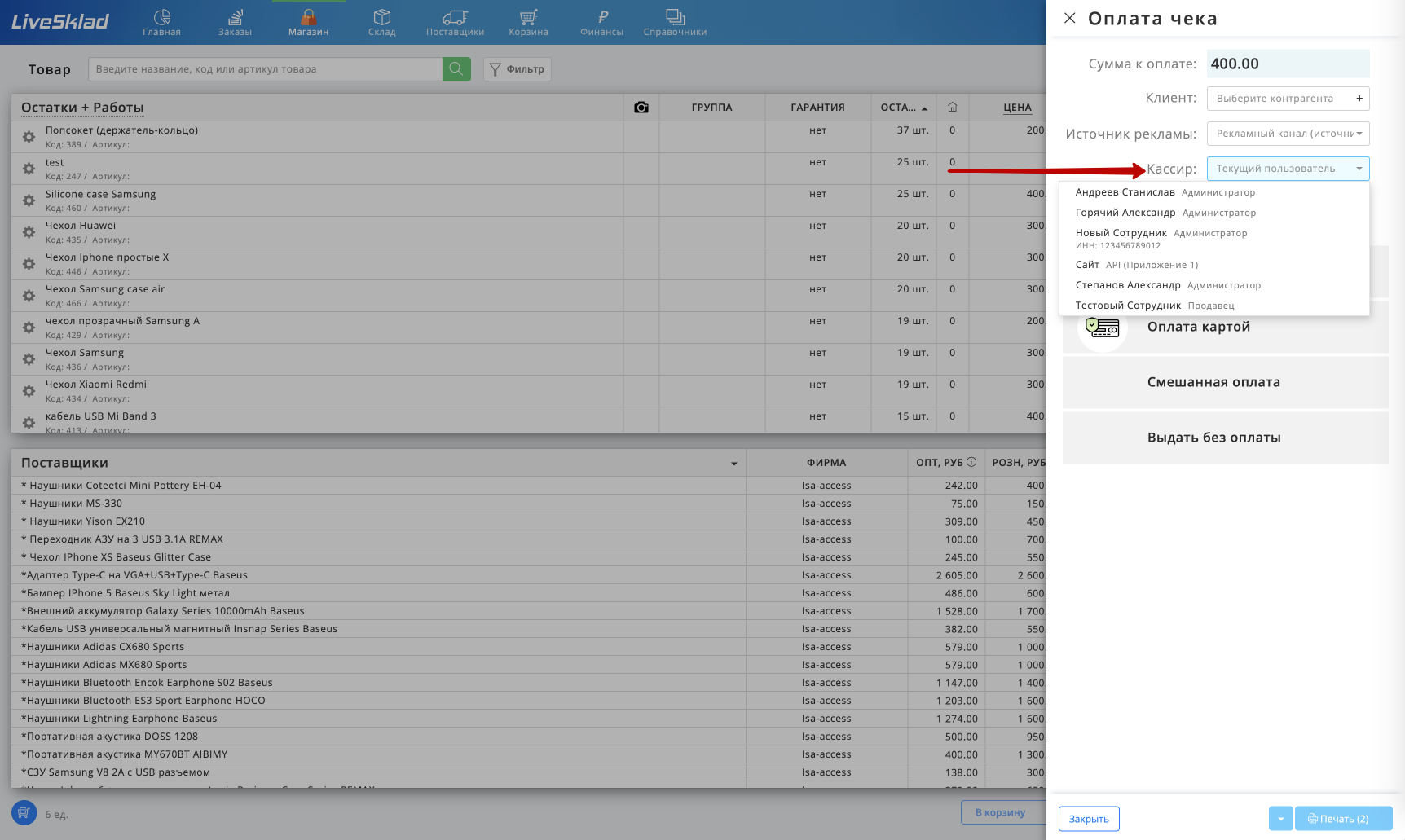Click gear icon for Чехол Huawei
Image resolution: width=1405 pixels, height=840 pixels.
pos(29,232)
